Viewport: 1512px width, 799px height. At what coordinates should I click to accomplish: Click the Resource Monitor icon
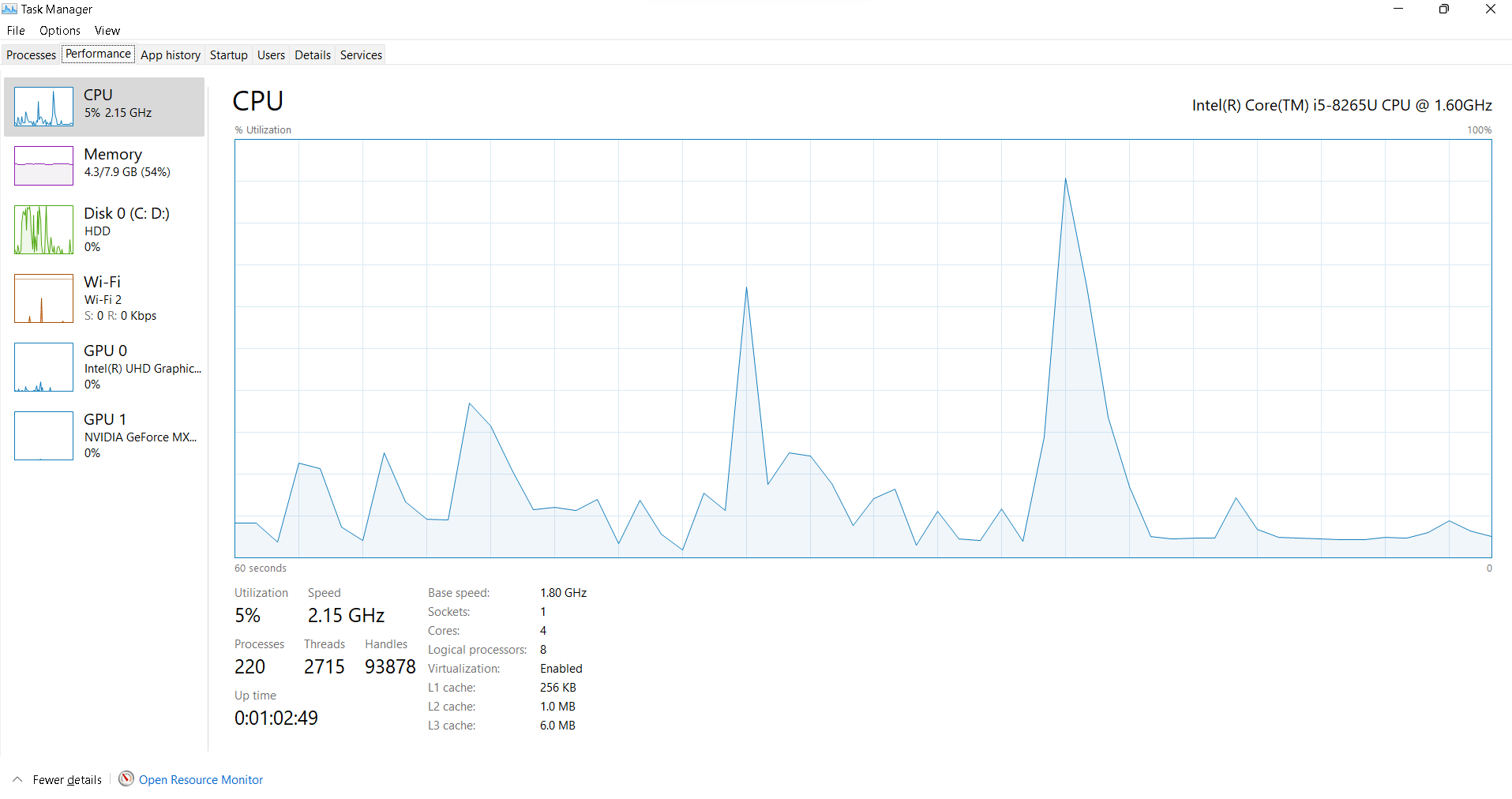[x=126, y=779]
